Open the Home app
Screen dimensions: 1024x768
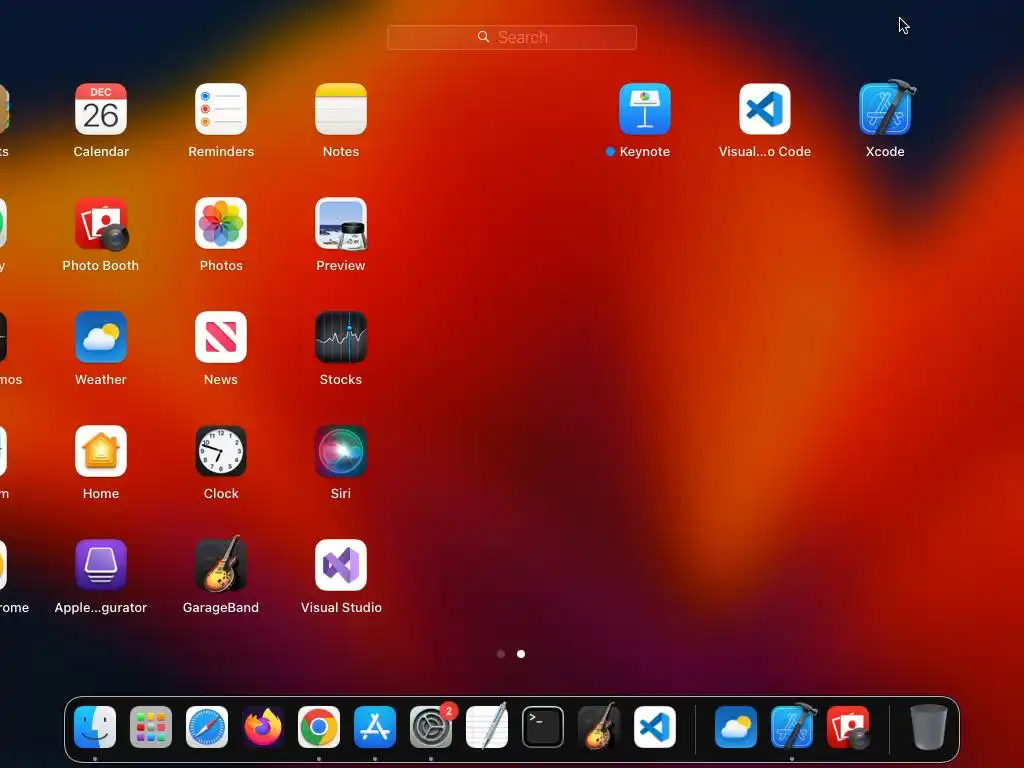click(x=101, y=451)
